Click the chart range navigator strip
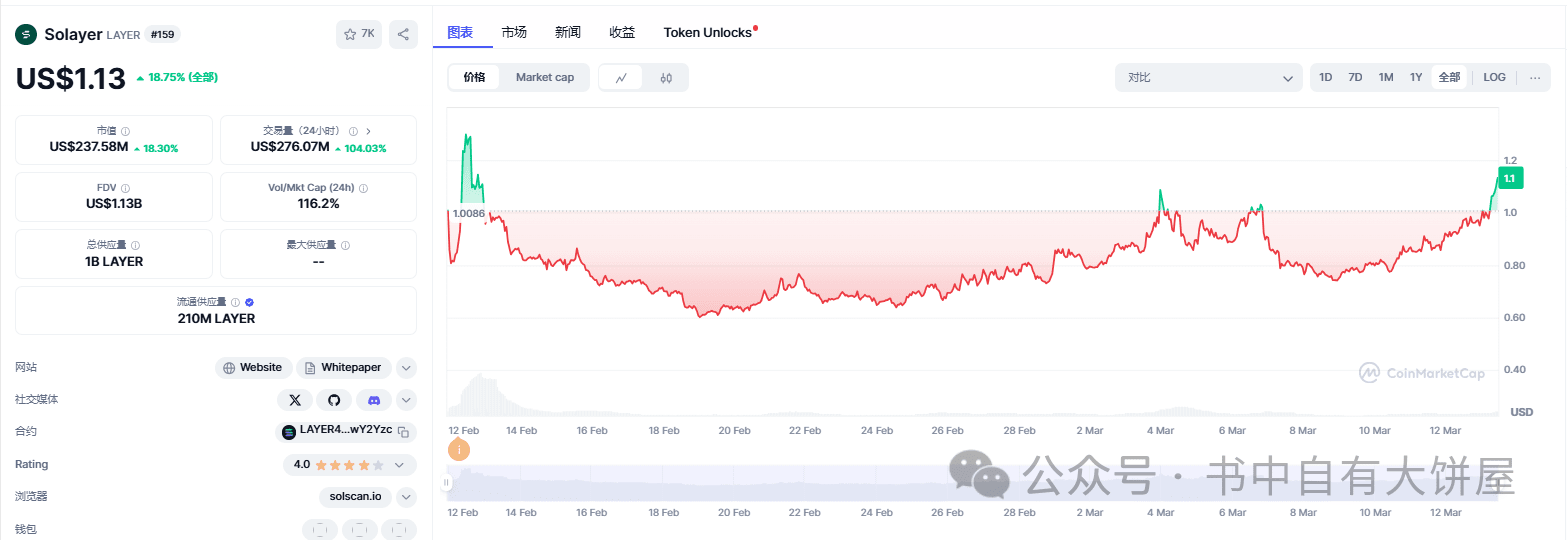Image resolution: width=1567 pixels, height=540 pixels. [x=973, y=483]
